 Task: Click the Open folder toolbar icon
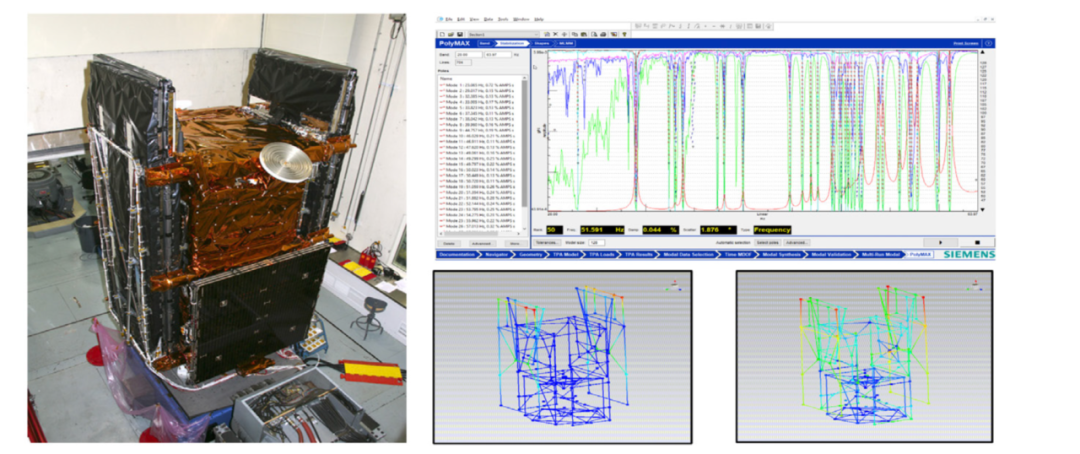451,34
